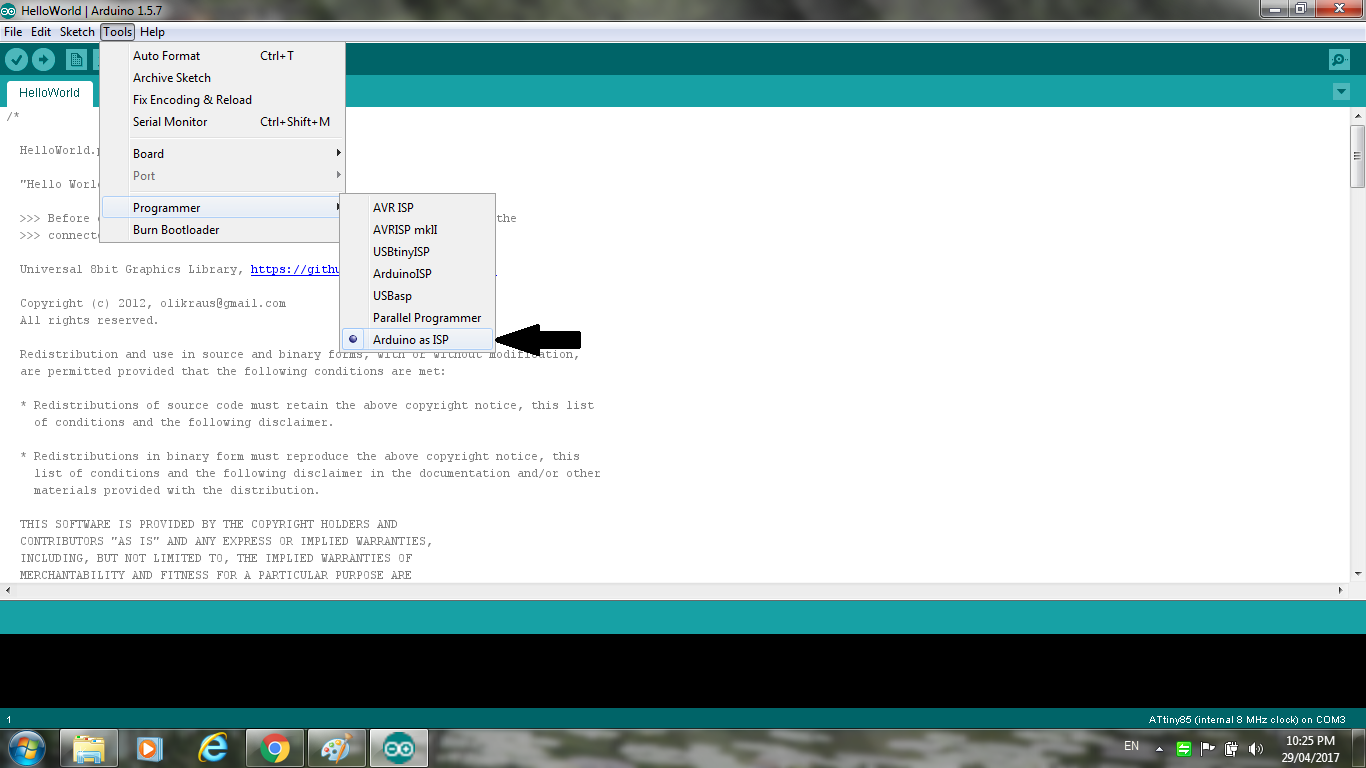The height and width of the screenshot is (768, 1366).
Task: Click the ATtiny85 board status text
Action: pos(1246,720)
